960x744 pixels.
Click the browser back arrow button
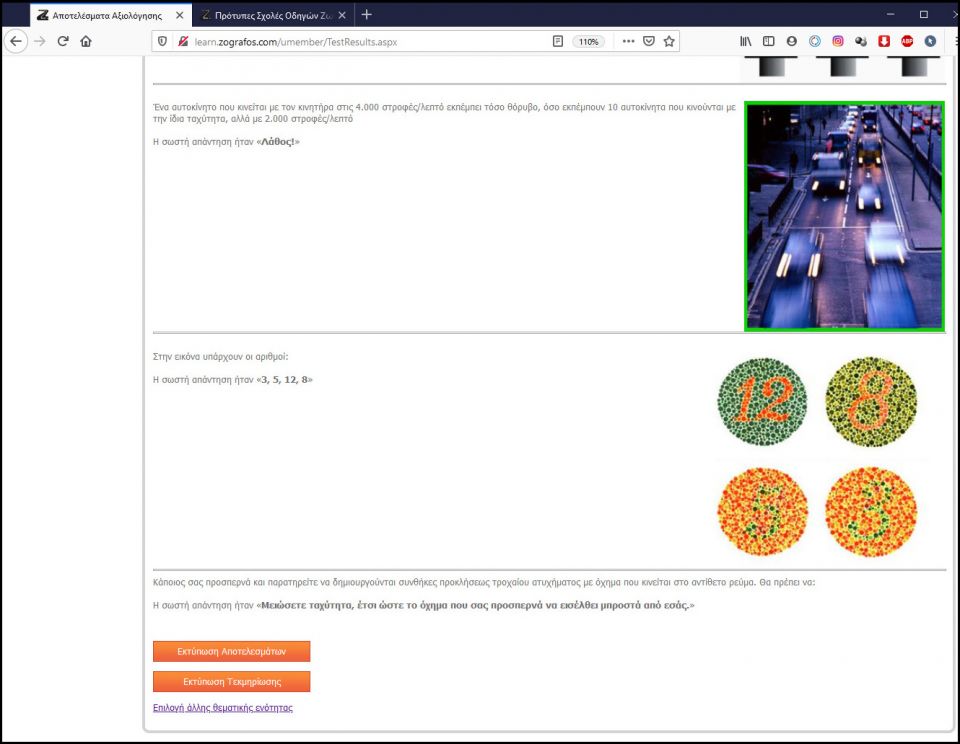(16, 41)
